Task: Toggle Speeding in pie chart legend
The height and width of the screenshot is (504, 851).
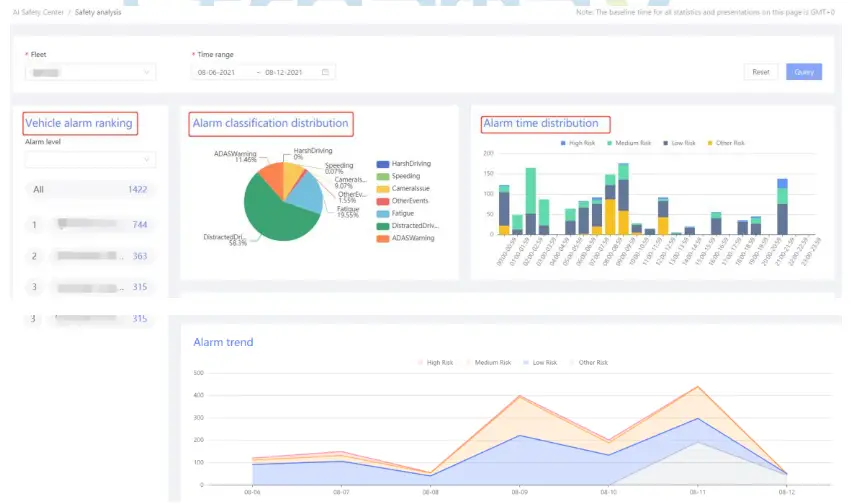Action: click(x=398, y=176)
